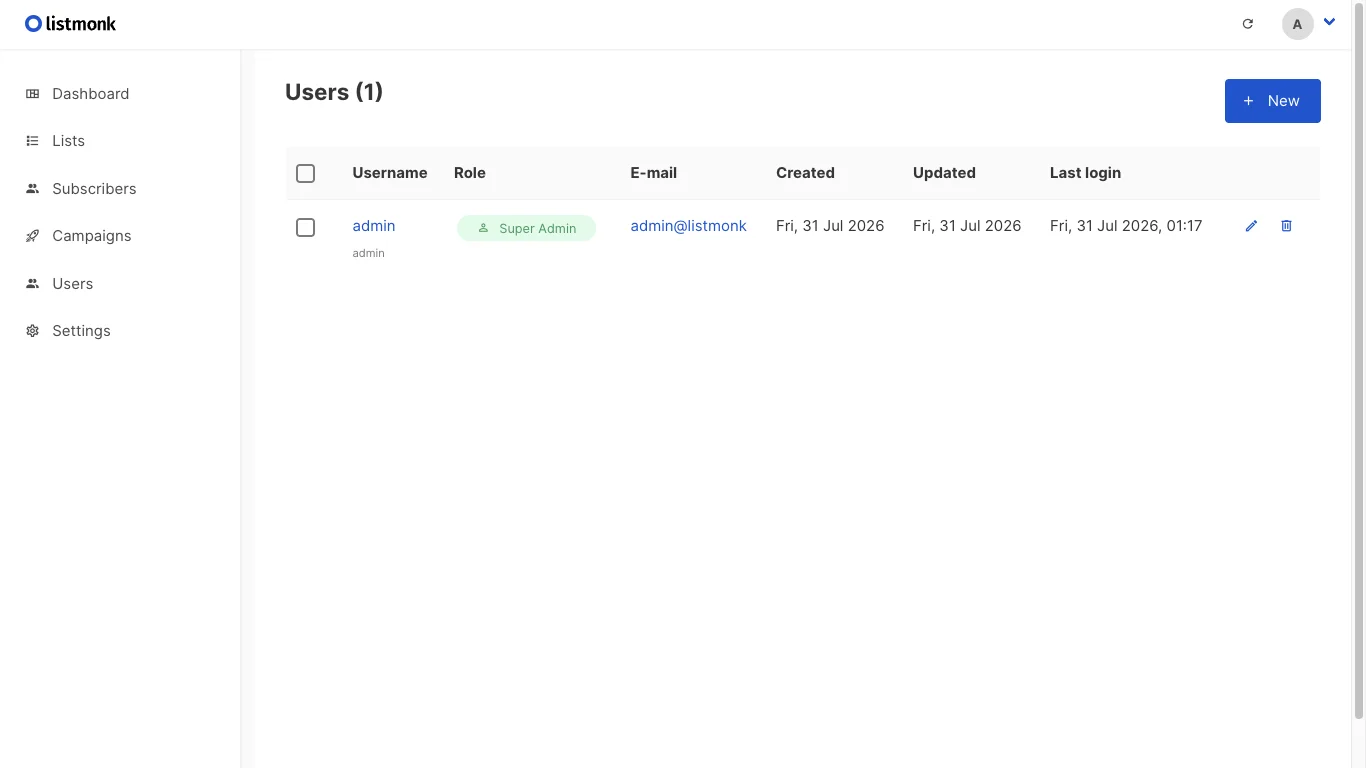
Task: Click the listmonk logo
Action: click(x=70, y=23)
